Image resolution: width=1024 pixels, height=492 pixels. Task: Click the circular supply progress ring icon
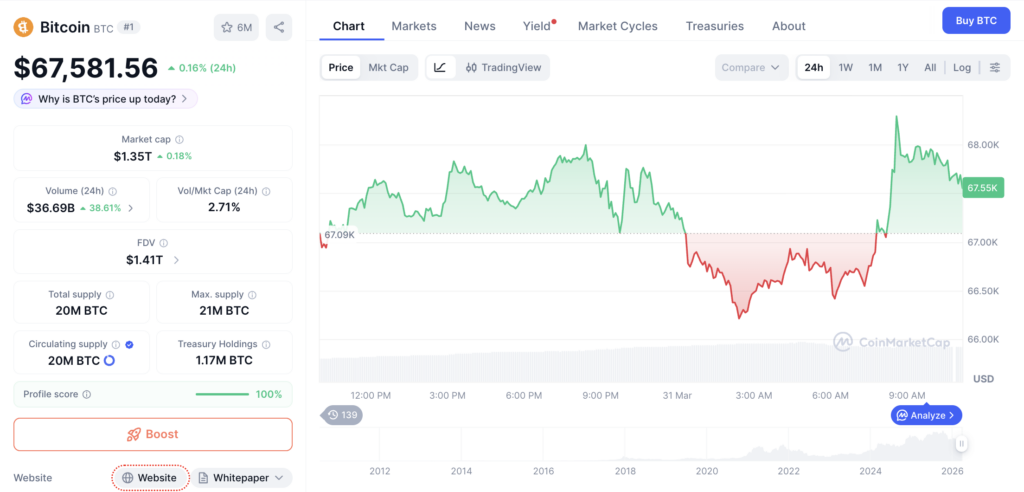(109, 361)
